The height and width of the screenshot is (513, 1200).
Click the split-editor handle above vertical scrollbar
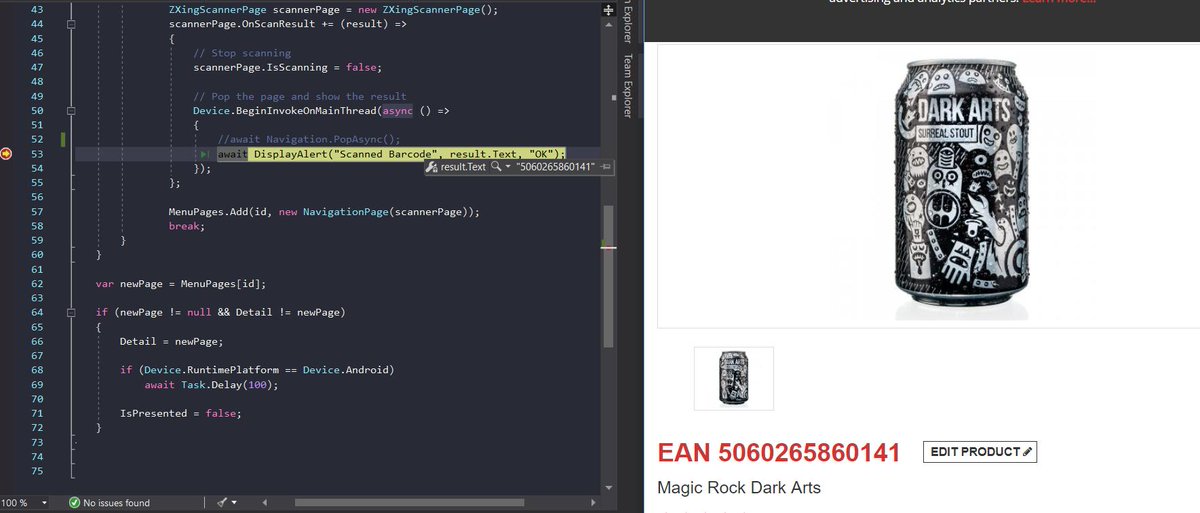(609, 9)
